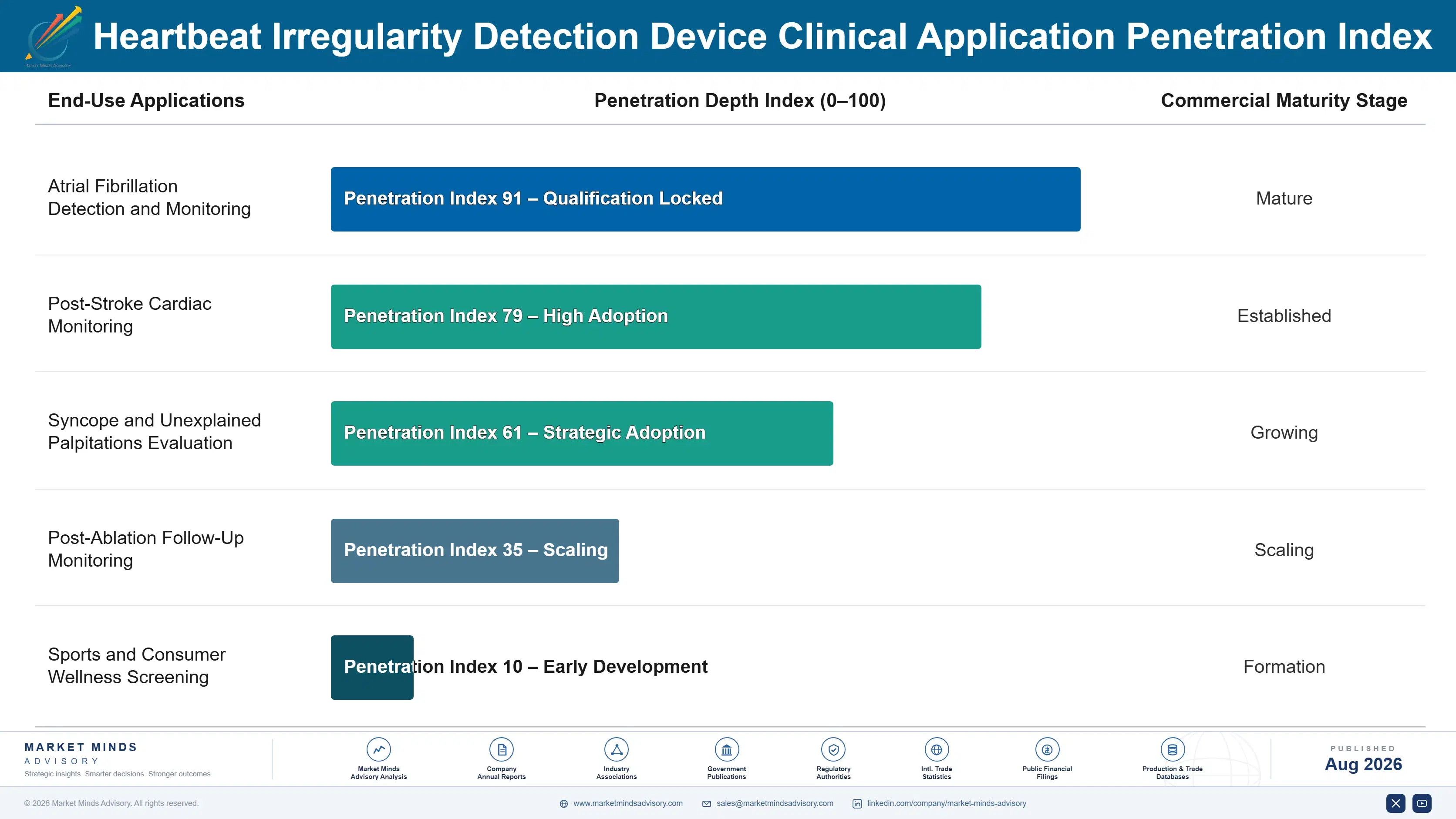Click the Formation maturity stage text
This screenshot has width=1456, height=819.
(1284, 667)
